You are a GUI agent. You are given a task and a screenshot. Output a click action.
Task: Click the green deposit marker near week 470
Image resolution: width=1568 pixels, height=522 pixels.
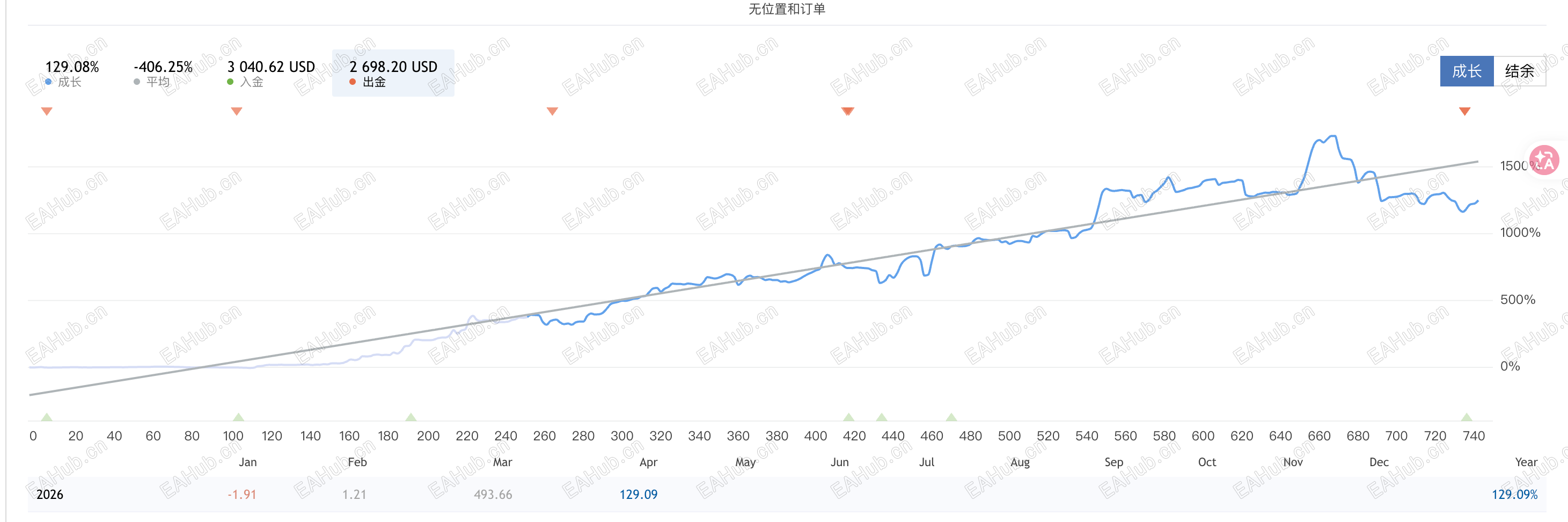tap(951, 417)
